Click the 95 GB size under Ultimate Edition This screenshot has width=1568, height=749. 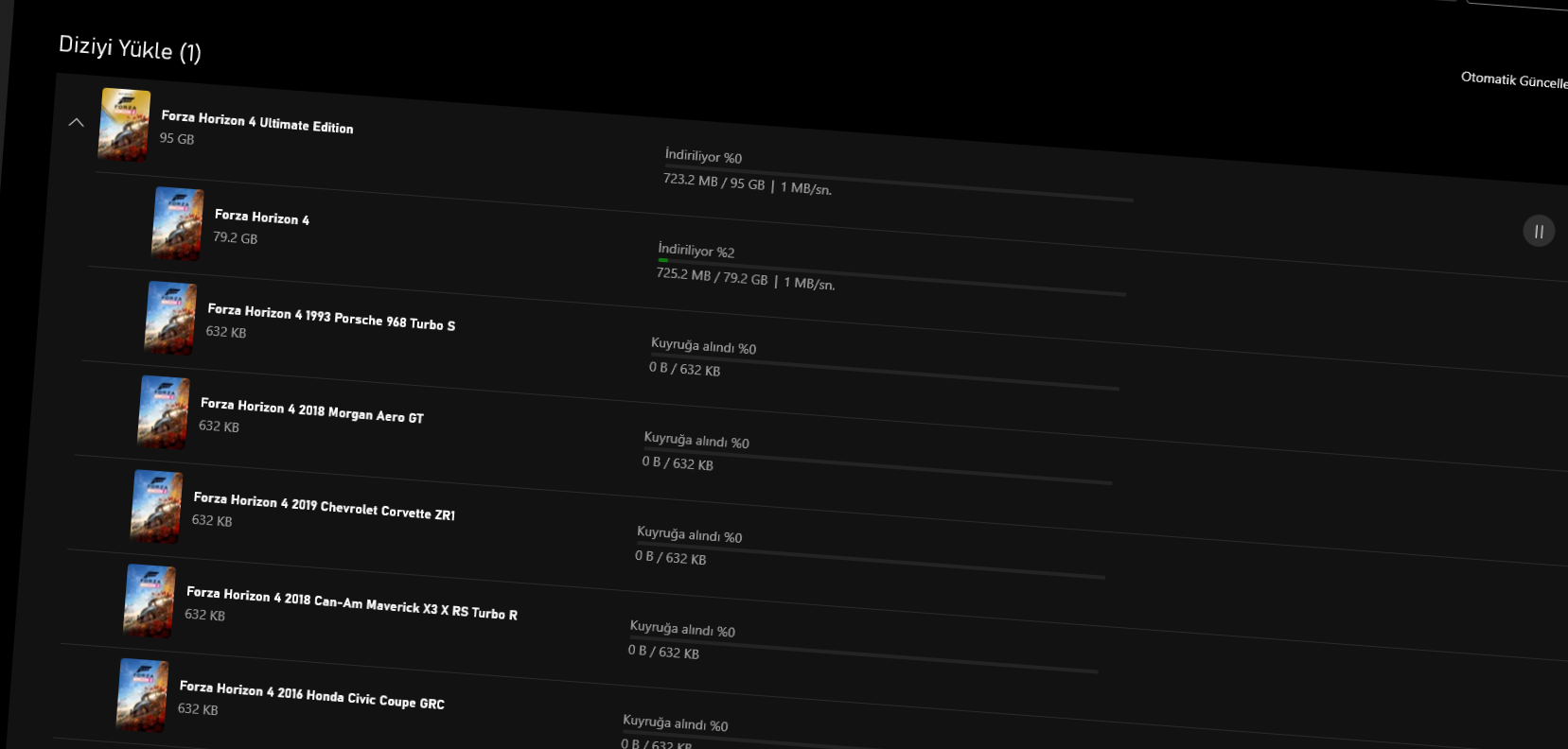coord(177,138)
